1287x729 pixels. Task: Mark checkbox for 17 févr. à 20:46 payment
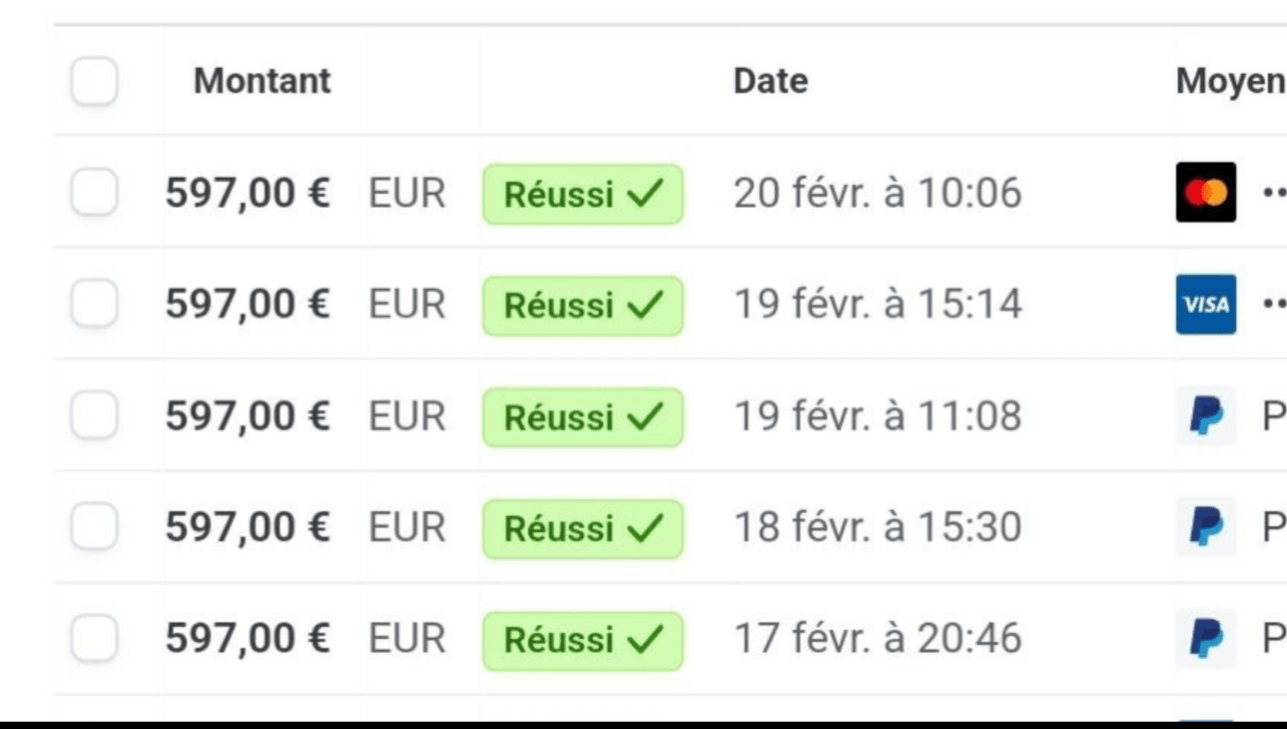(x=94, y=639)
